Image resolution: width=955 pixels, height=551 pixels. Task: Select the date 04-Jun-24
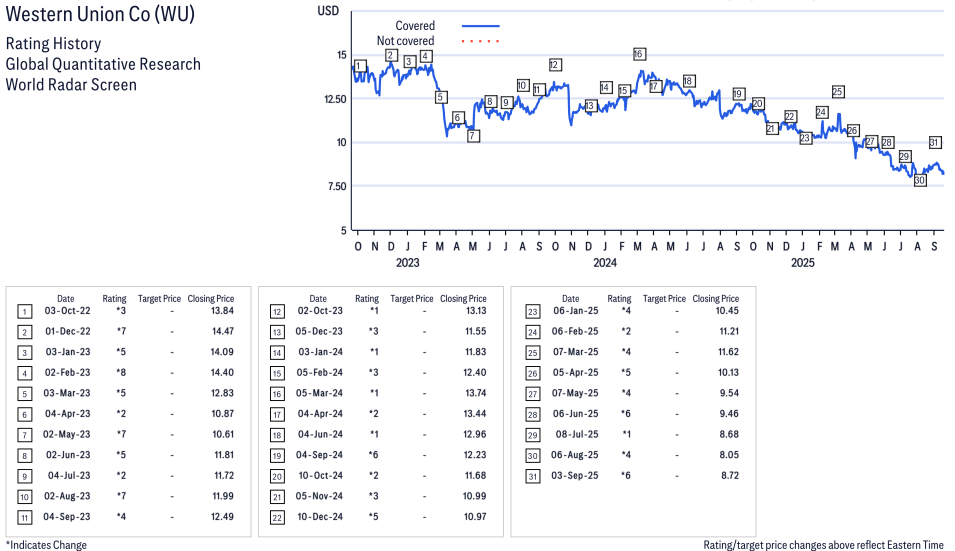tap(320, 434)
